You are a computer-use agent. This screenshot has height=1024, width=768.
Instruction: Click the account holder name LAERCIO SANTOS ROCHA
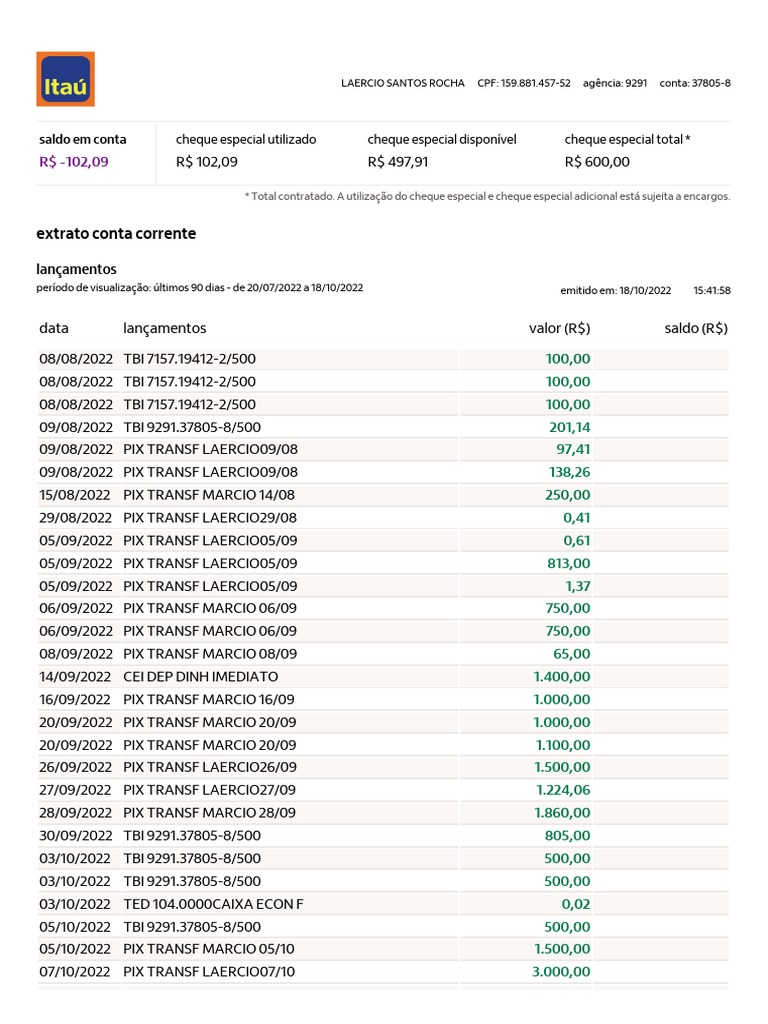click(403, 83)
